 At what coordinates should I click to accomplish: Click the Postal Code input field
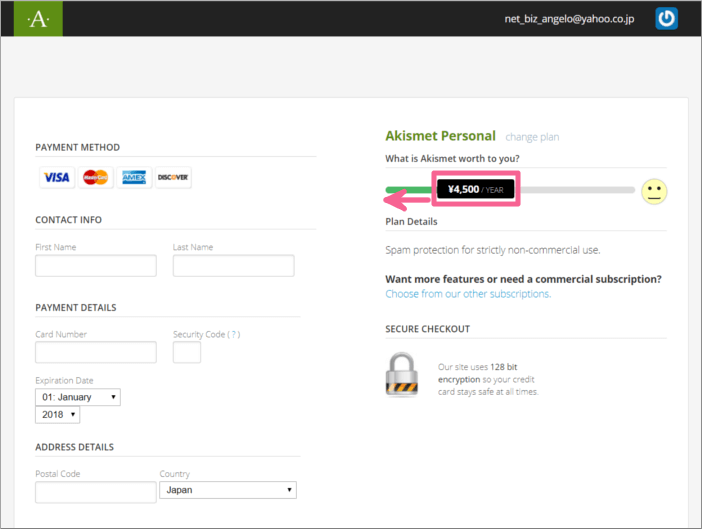coord(96,492)
